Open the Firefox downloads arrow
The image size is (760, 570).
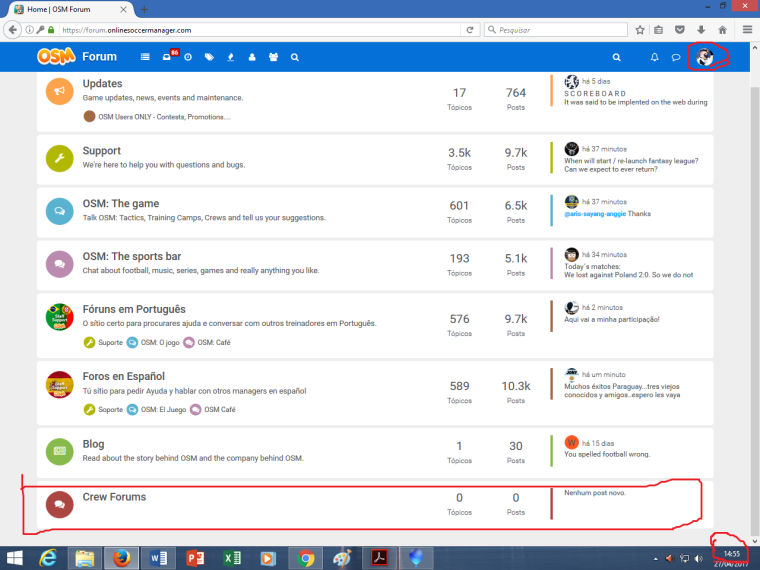coord(701,30)
